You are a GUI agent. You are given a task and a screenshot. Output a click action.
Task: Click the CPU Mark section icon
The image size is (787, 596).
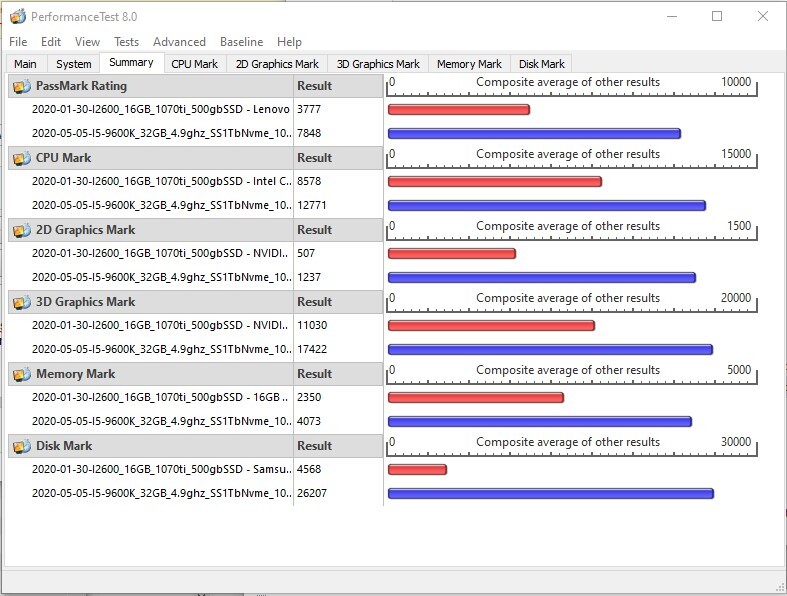(22, 158)
